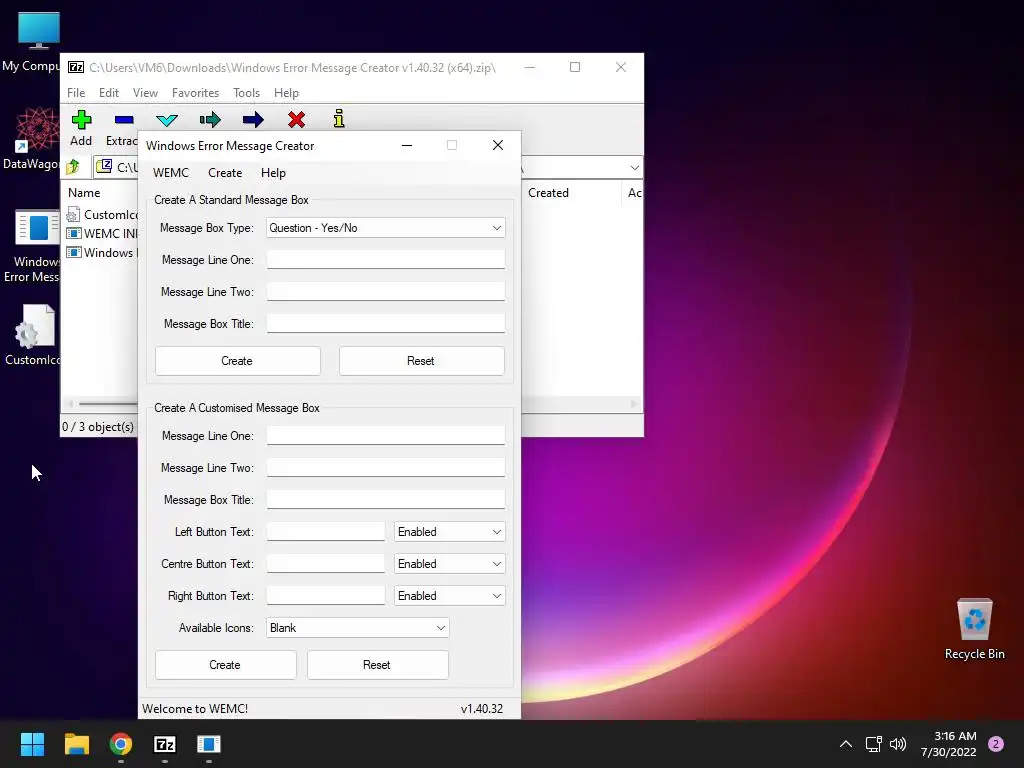Open CustomIcons desktop file icon

point(35,335)
